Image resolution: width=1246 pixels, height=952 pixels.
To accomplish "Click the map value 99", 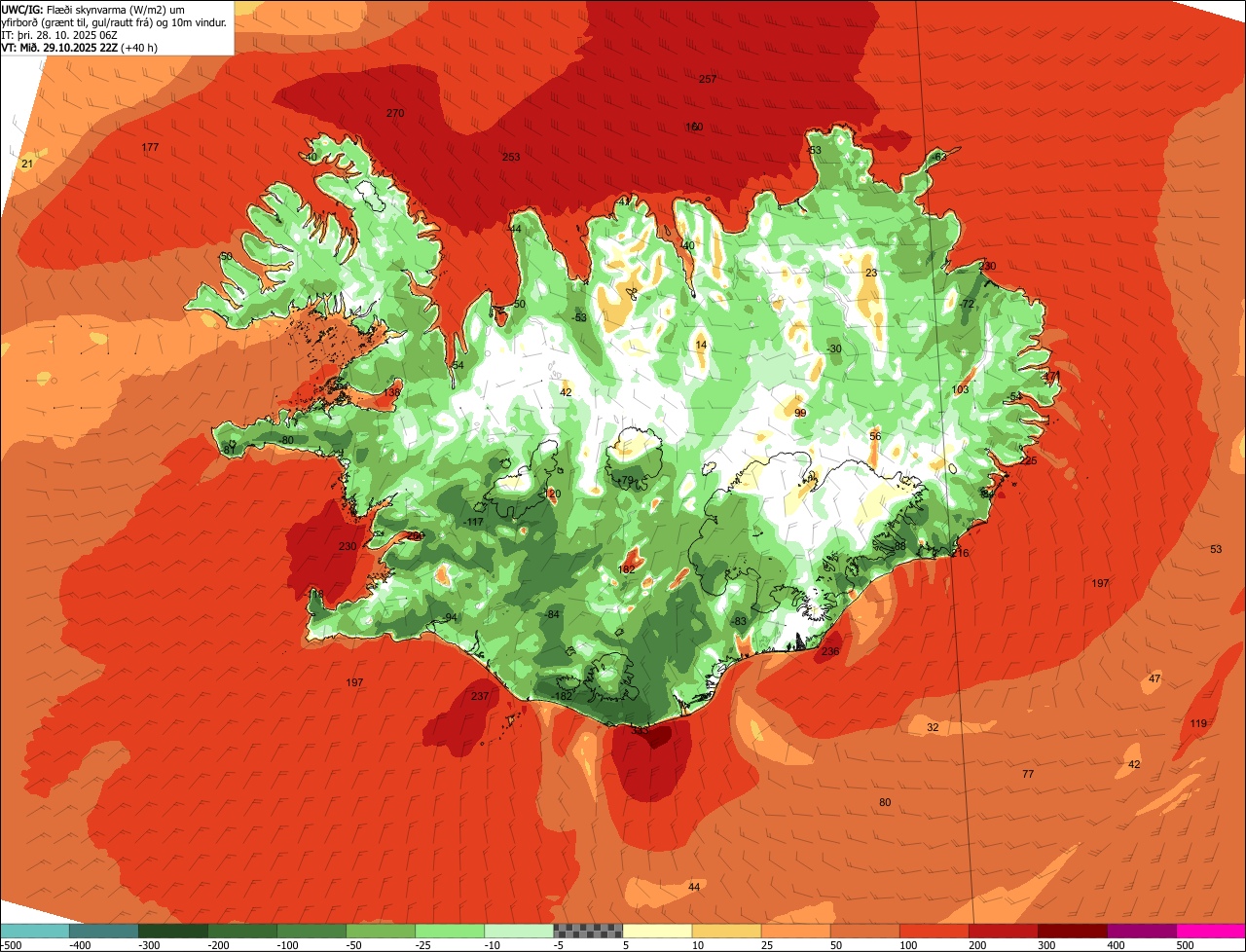I will click(x=800, y=413).
